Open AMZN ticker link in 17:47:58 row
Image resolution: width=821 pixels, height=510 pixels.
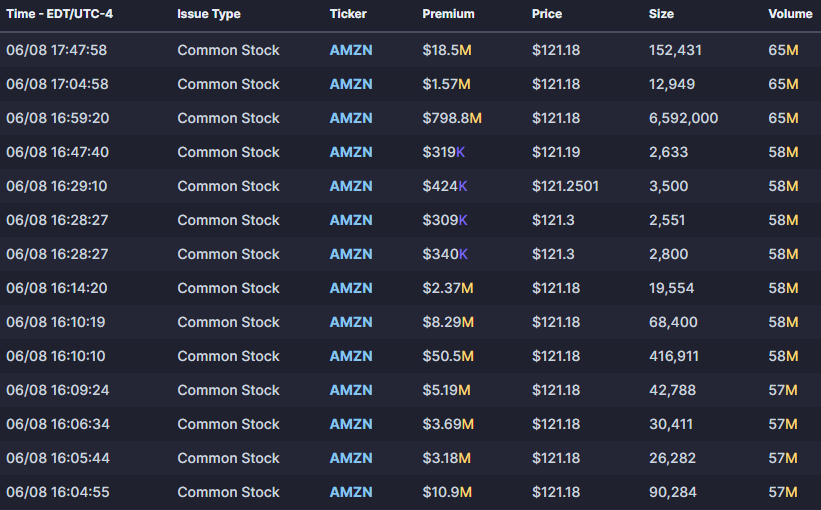point(351,50)
